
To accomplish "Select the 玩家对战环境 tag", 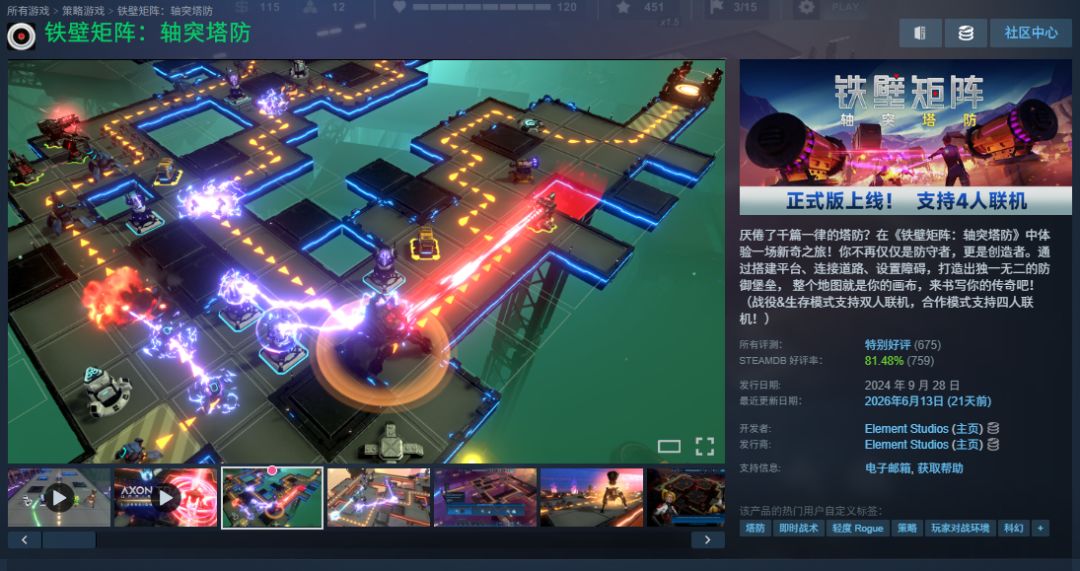I will coord(960,528).
